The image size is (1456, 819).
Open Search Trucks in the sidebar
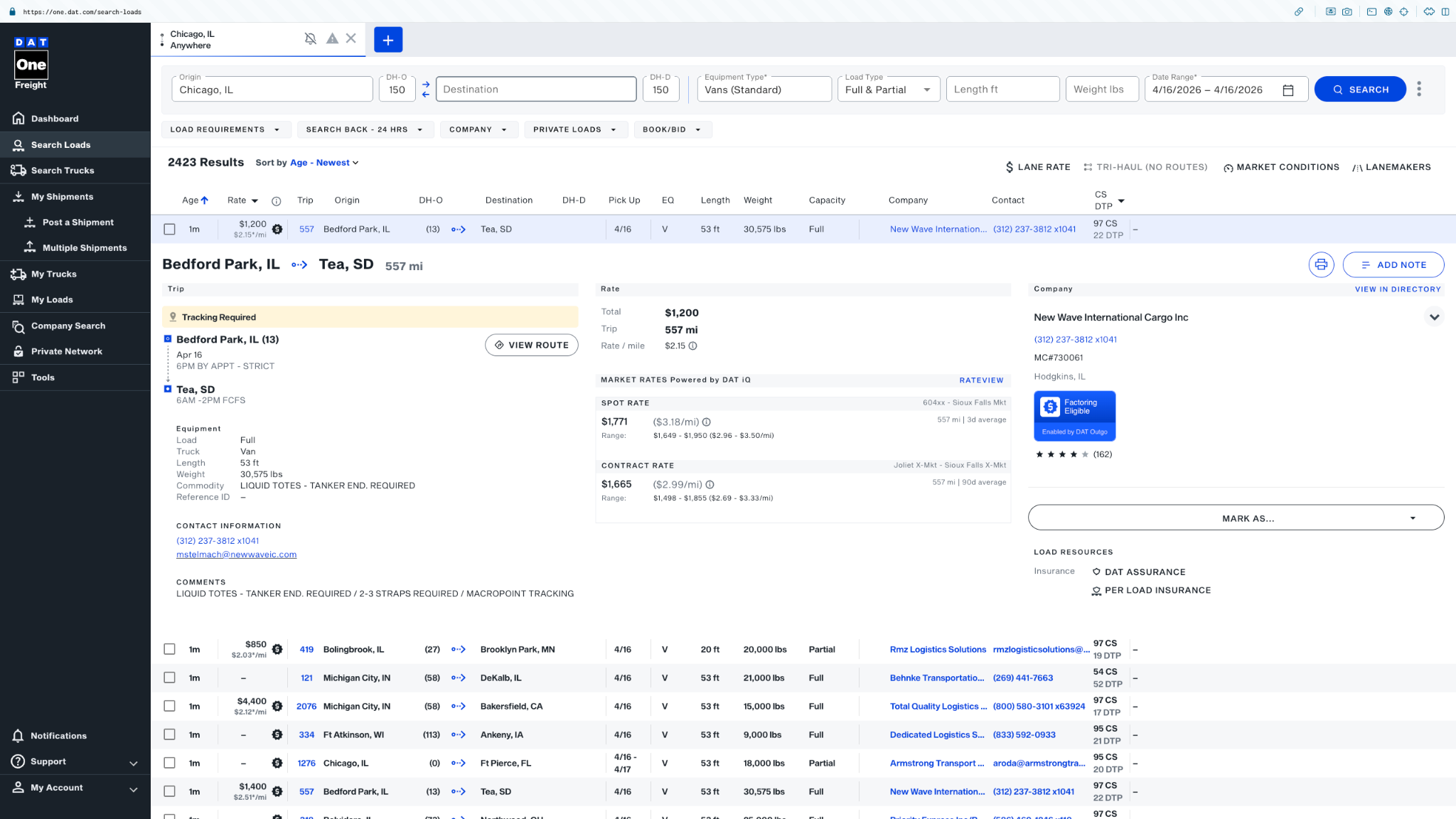point(63,171)
